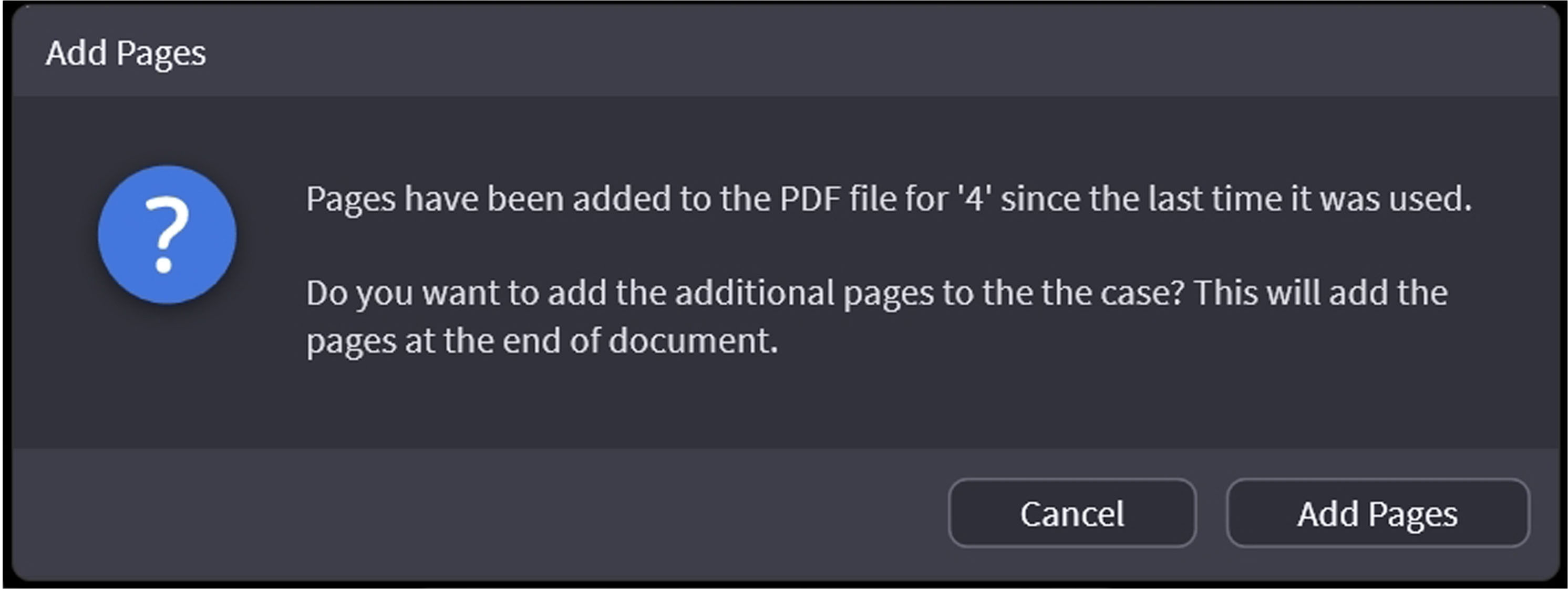Dismiss the dialog using Cancel
This screenshot has height=591, width=1568.
pyautogui.click(x=1072, y=514)
